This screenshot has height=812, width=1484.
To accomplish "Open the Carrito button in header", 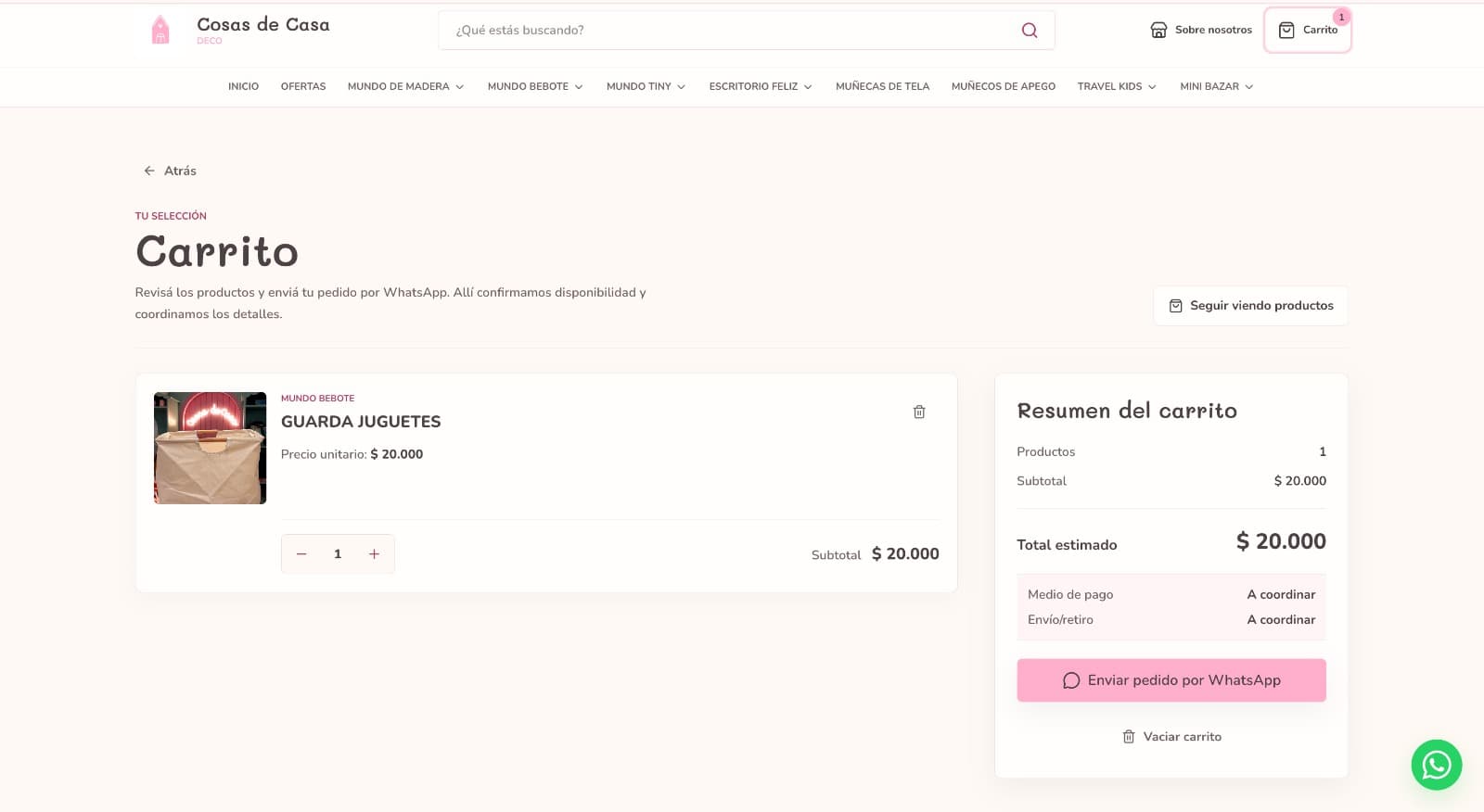I will 1308,30.
